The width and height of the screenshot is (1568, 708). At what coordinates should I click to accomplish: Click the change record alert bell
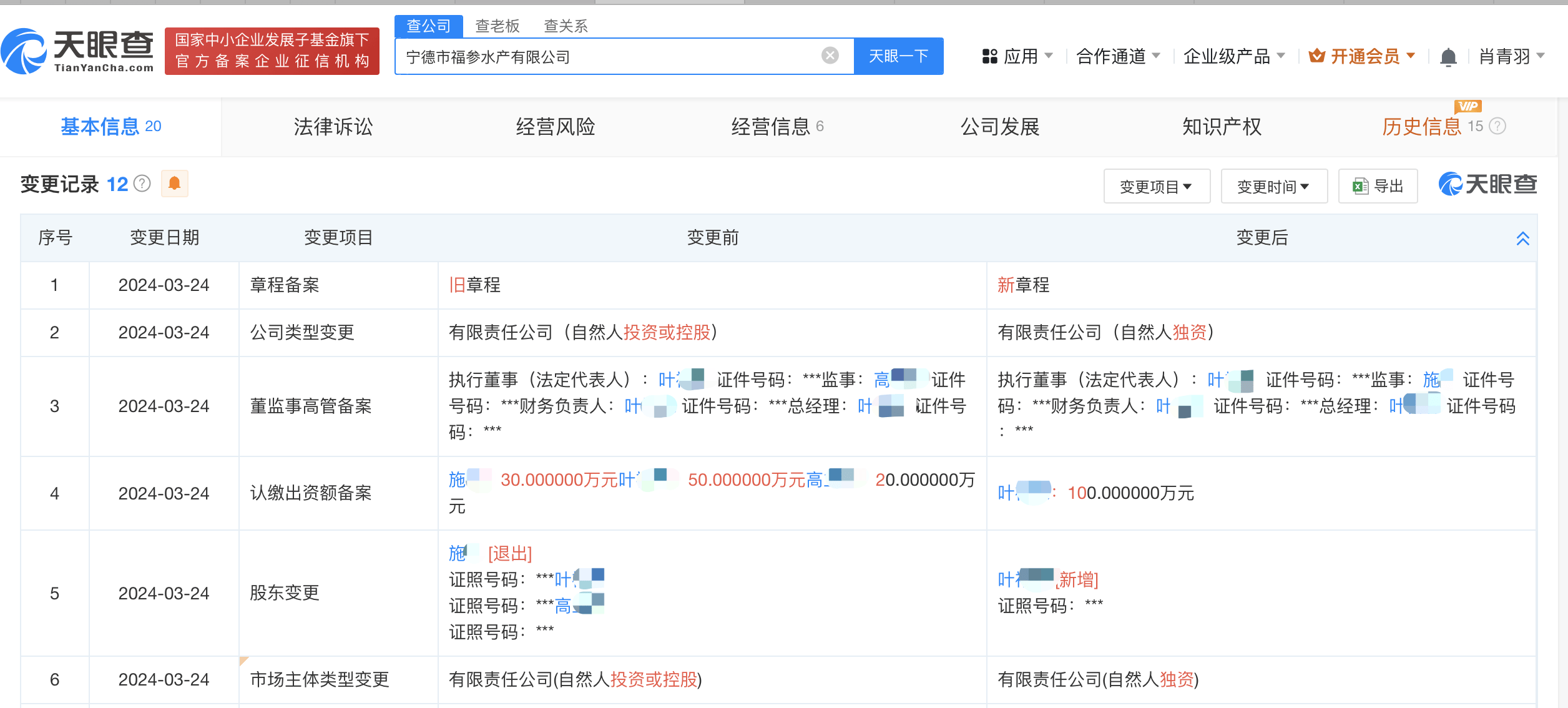(175, 184)
